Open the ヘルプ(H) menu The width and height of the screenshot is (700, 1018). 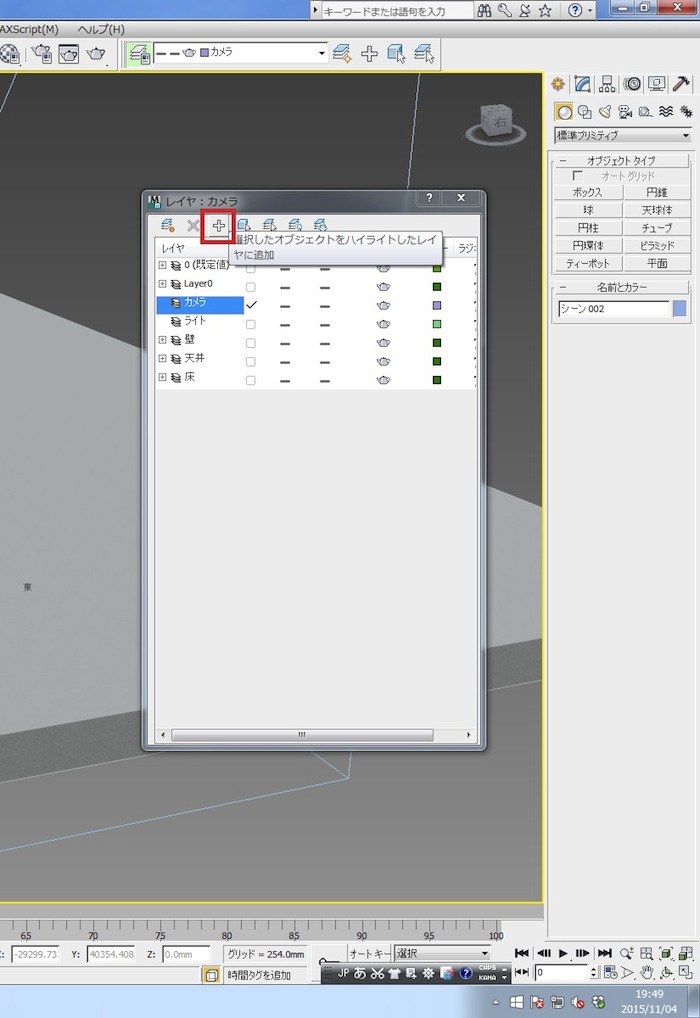click(101, 29)
